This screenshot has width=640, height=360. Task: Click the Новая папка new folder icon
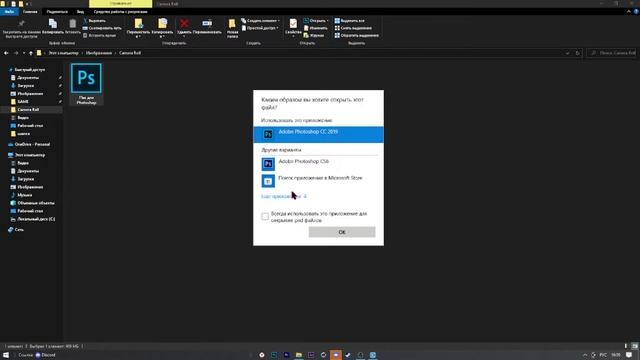(232, 28)
